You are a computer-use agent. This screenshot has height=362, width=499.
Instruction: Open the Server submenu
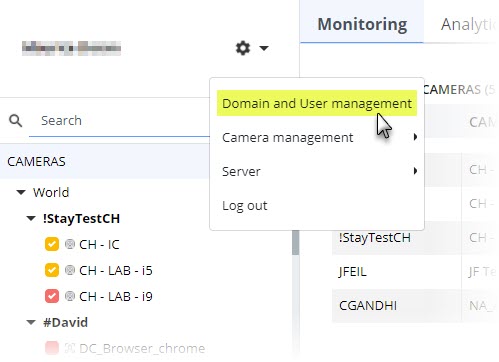pyautogui.click(x=317, y=171)
